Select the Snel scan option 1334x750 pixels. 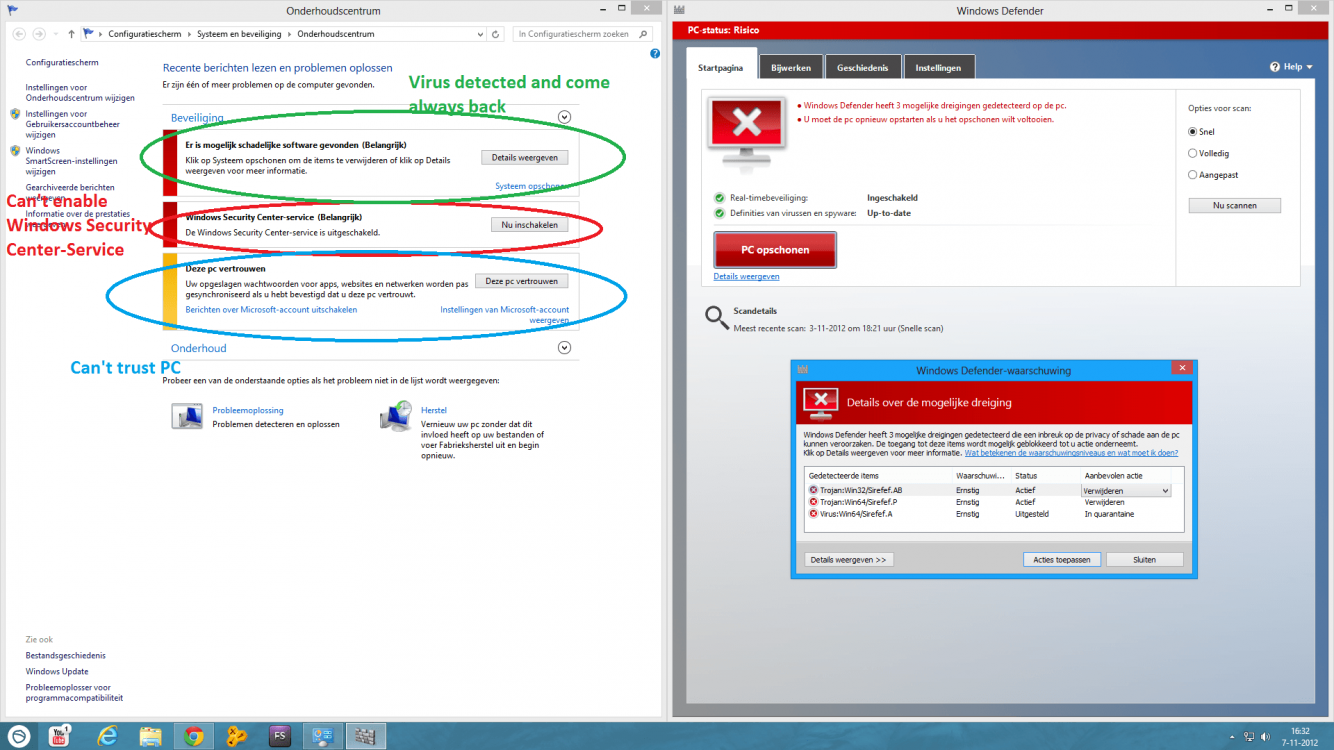click(x=1193, y=131)
